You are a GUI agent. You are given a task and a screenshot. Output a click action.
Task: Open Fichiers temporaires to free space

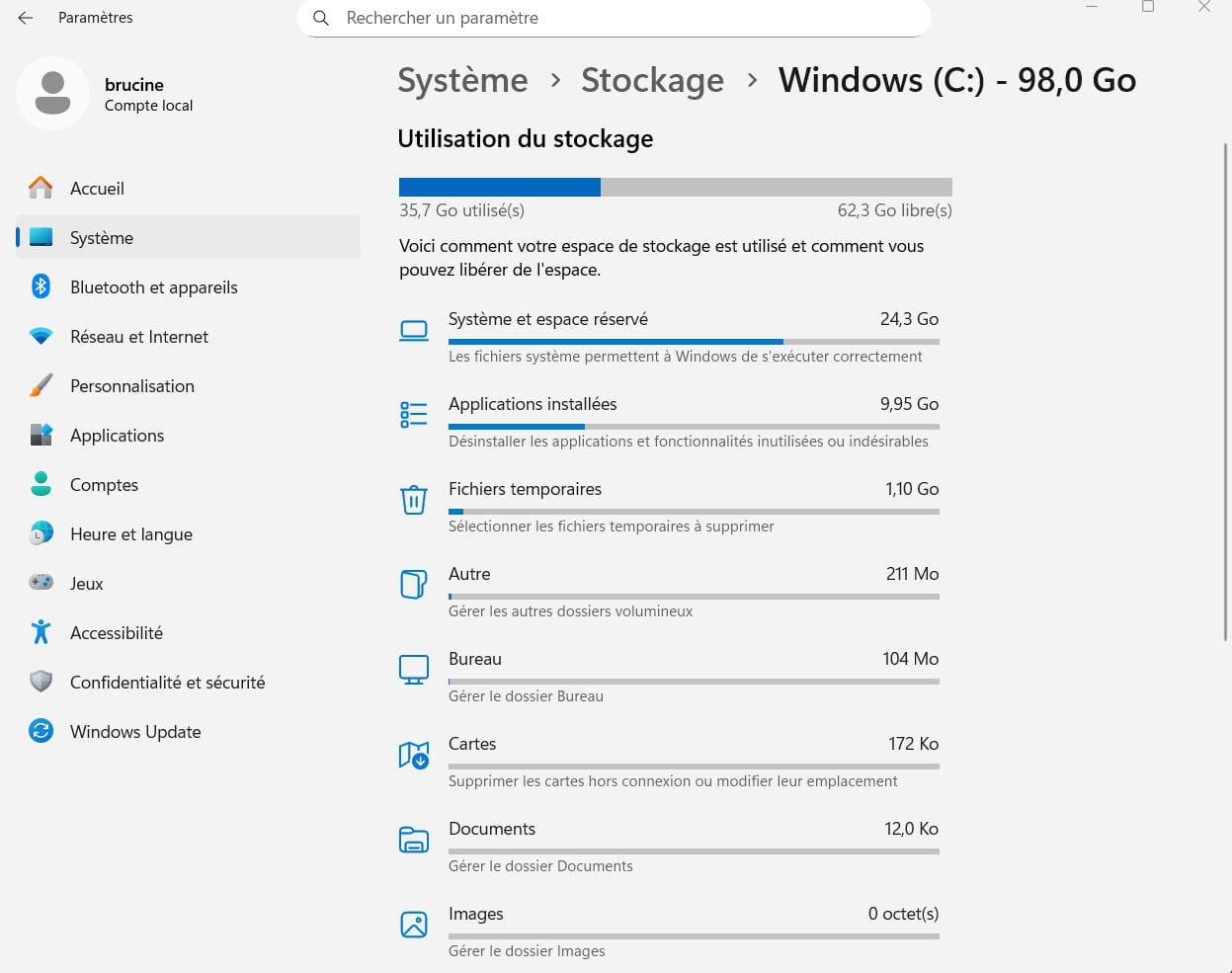[x=669, y=507]
